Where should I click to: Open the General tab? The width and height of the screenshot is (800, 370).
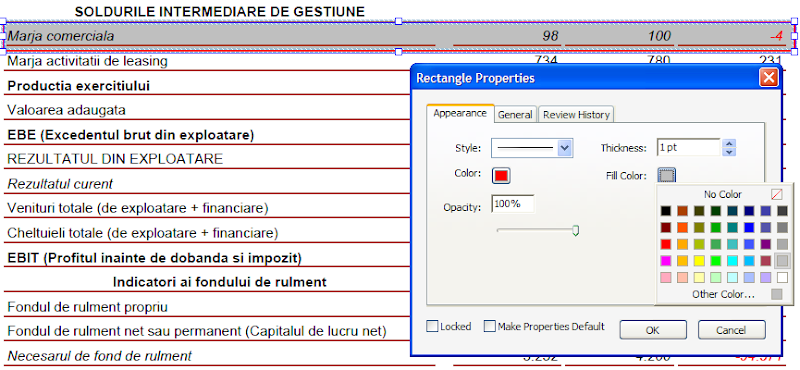[515, 115]
